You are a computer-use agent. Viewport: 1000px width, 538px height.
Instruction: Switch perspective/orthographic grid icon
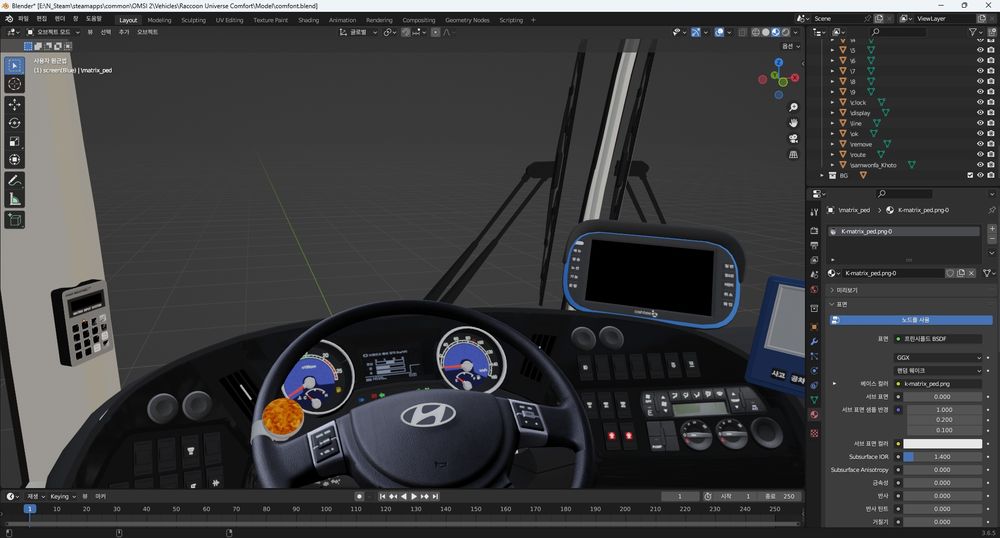tap(793, 154)
